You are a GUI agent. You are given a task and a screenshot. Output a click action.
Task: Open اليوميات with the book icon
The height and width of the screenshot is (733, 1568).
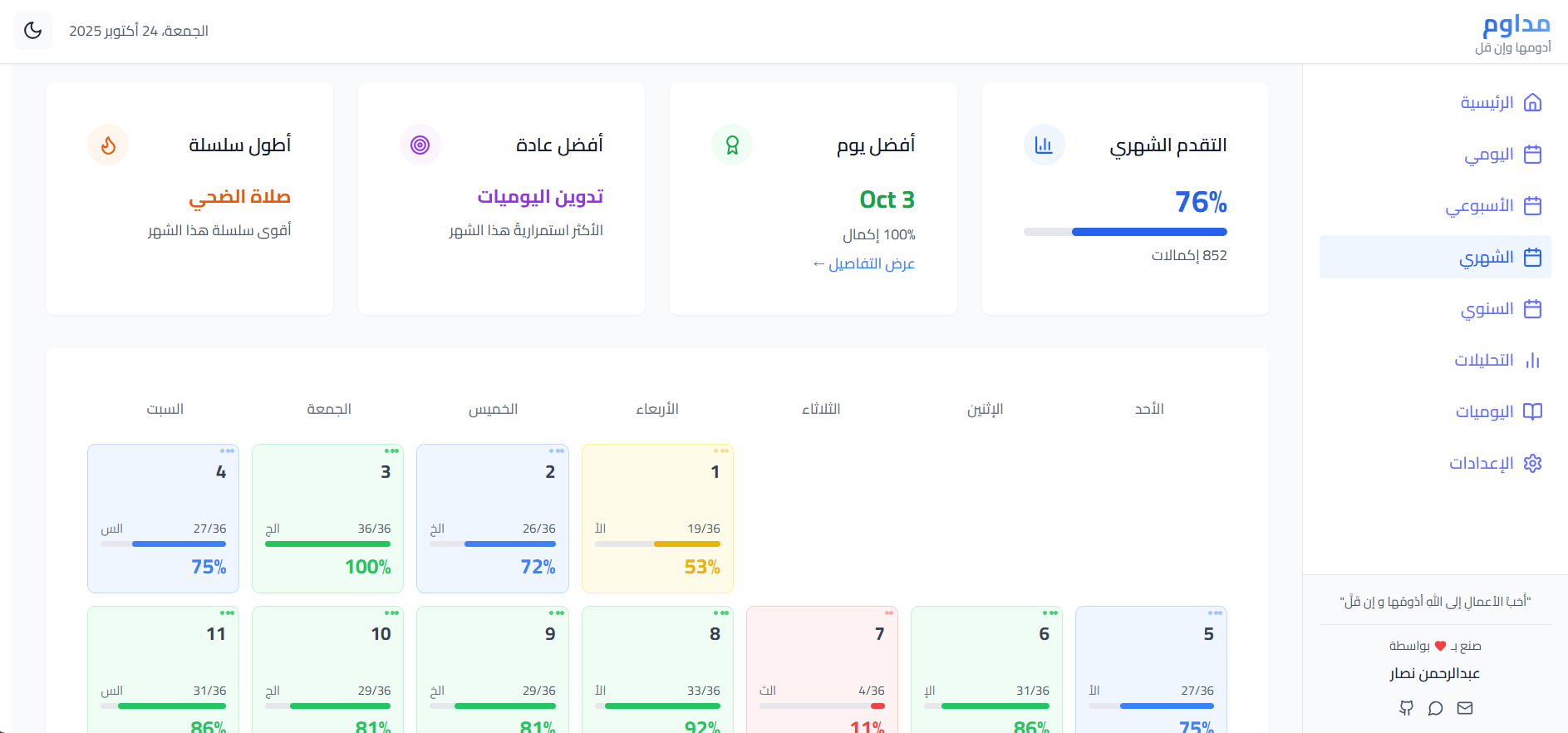click(x=1532, y=411)
